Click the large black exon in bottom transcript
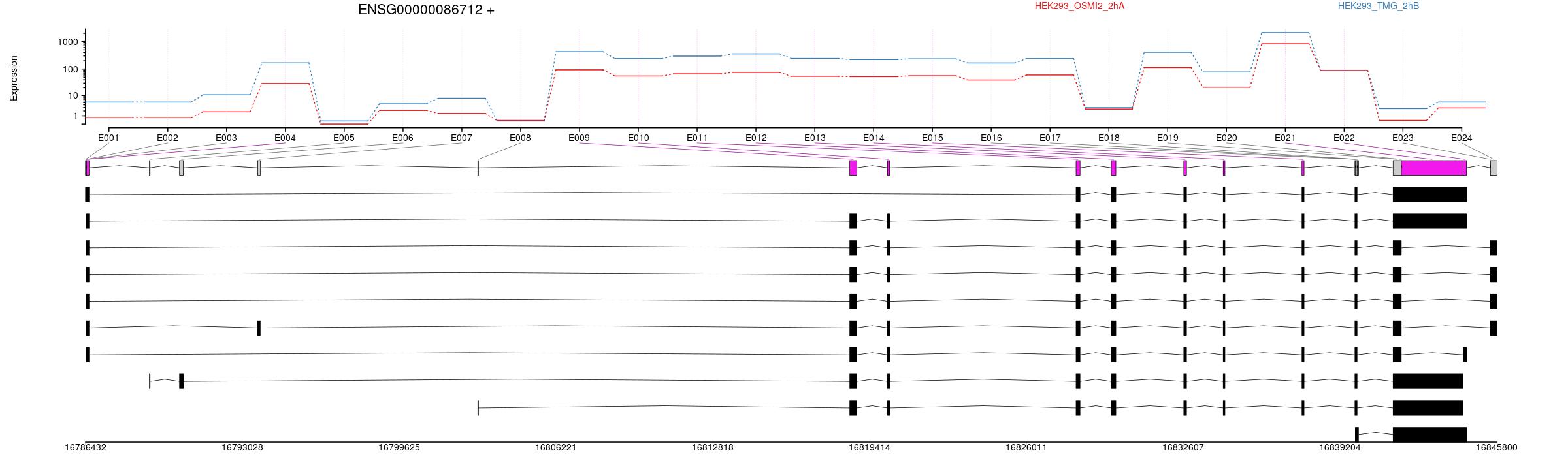The image size is (1568, 457). (1429, 435)
